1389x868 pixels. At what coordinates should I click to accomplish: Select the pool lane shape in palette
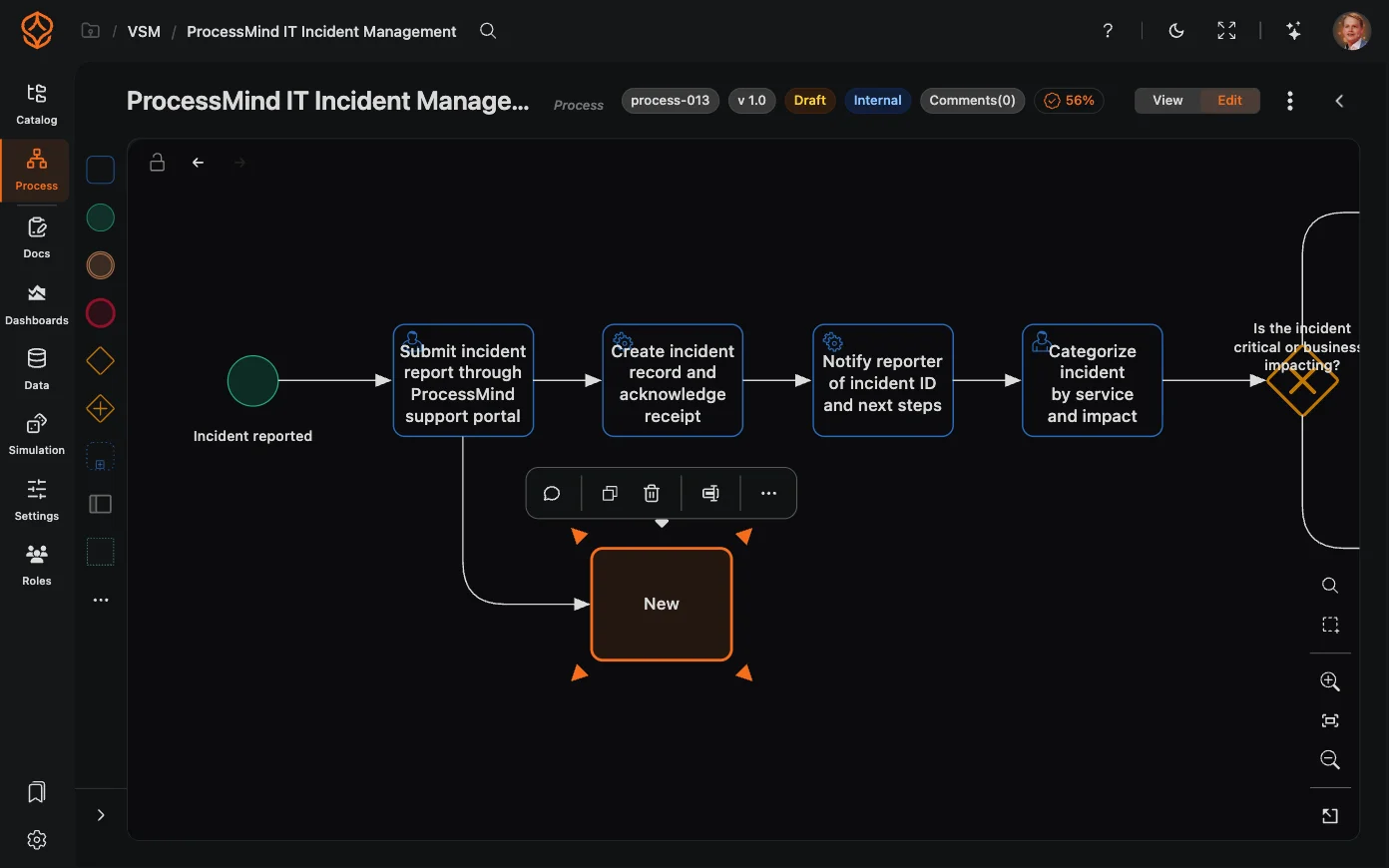coord(101,504)
